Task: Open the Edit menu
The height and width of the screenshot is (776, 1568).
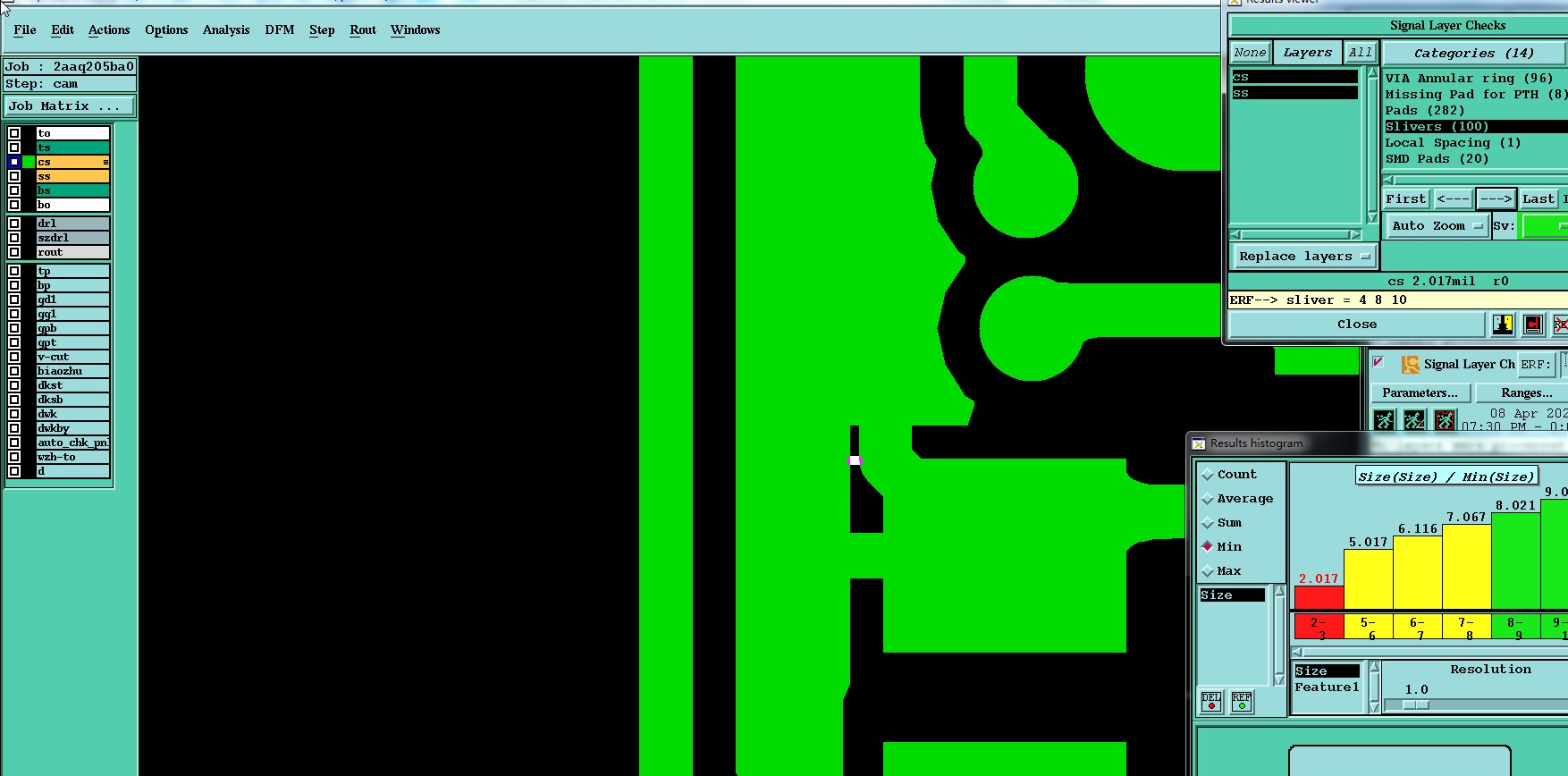Action: tap(63, 30)
